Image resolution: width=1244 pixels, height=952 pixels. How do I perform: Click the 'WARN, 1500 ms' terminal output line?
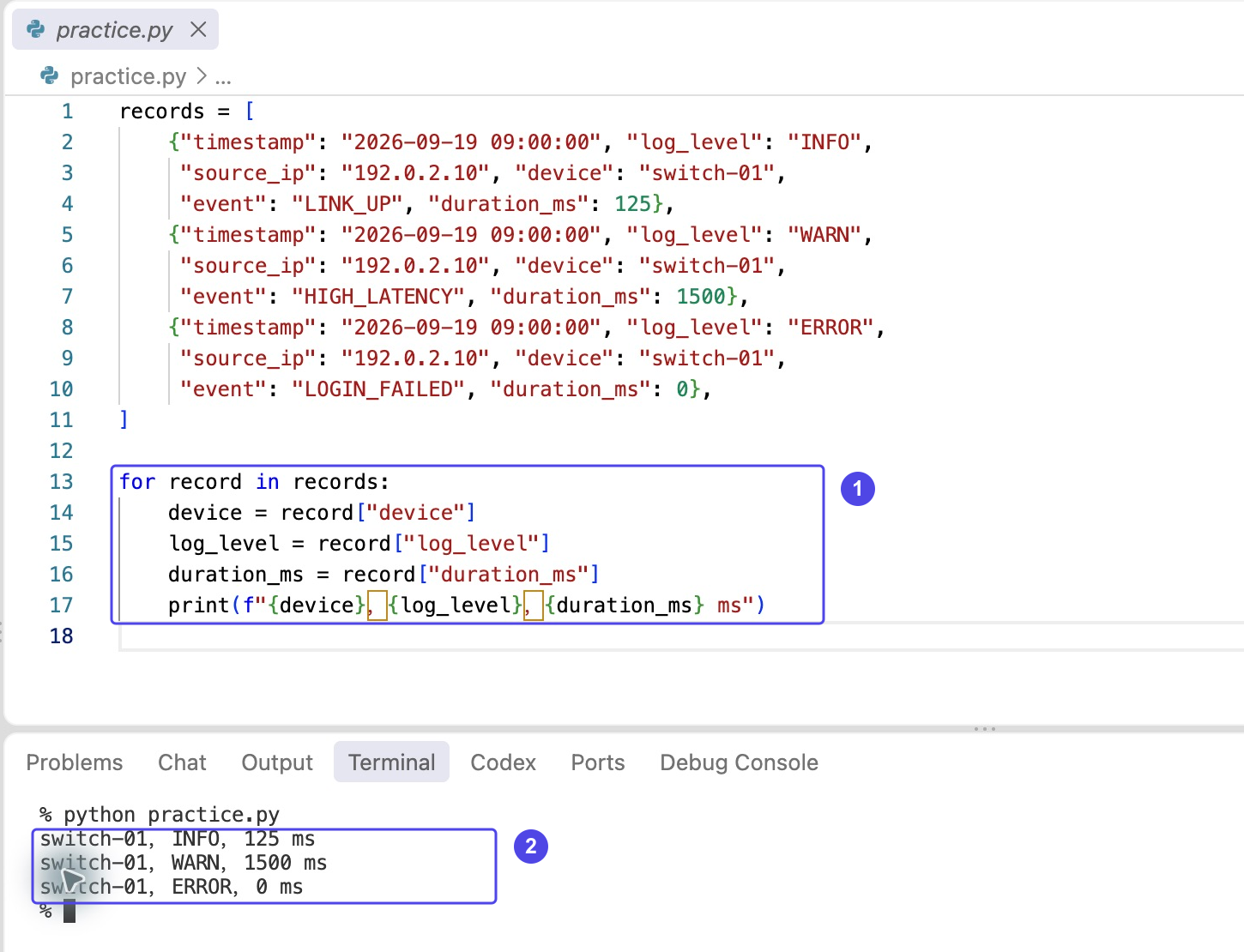[x=184, y=863]
